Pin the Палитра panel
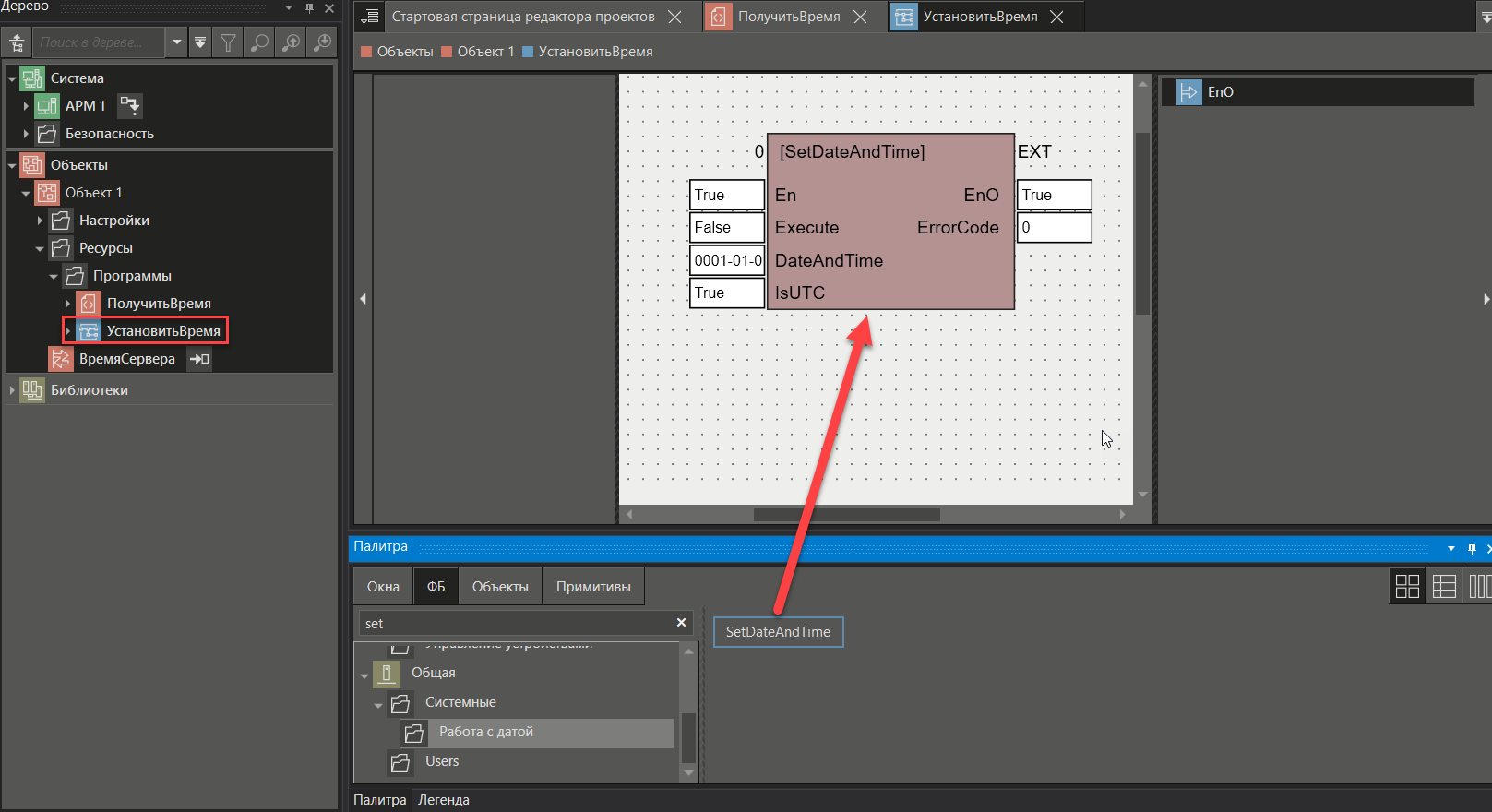Image resolution: width=1492 pixels, height=812 pixels. tap(1472, 548)
